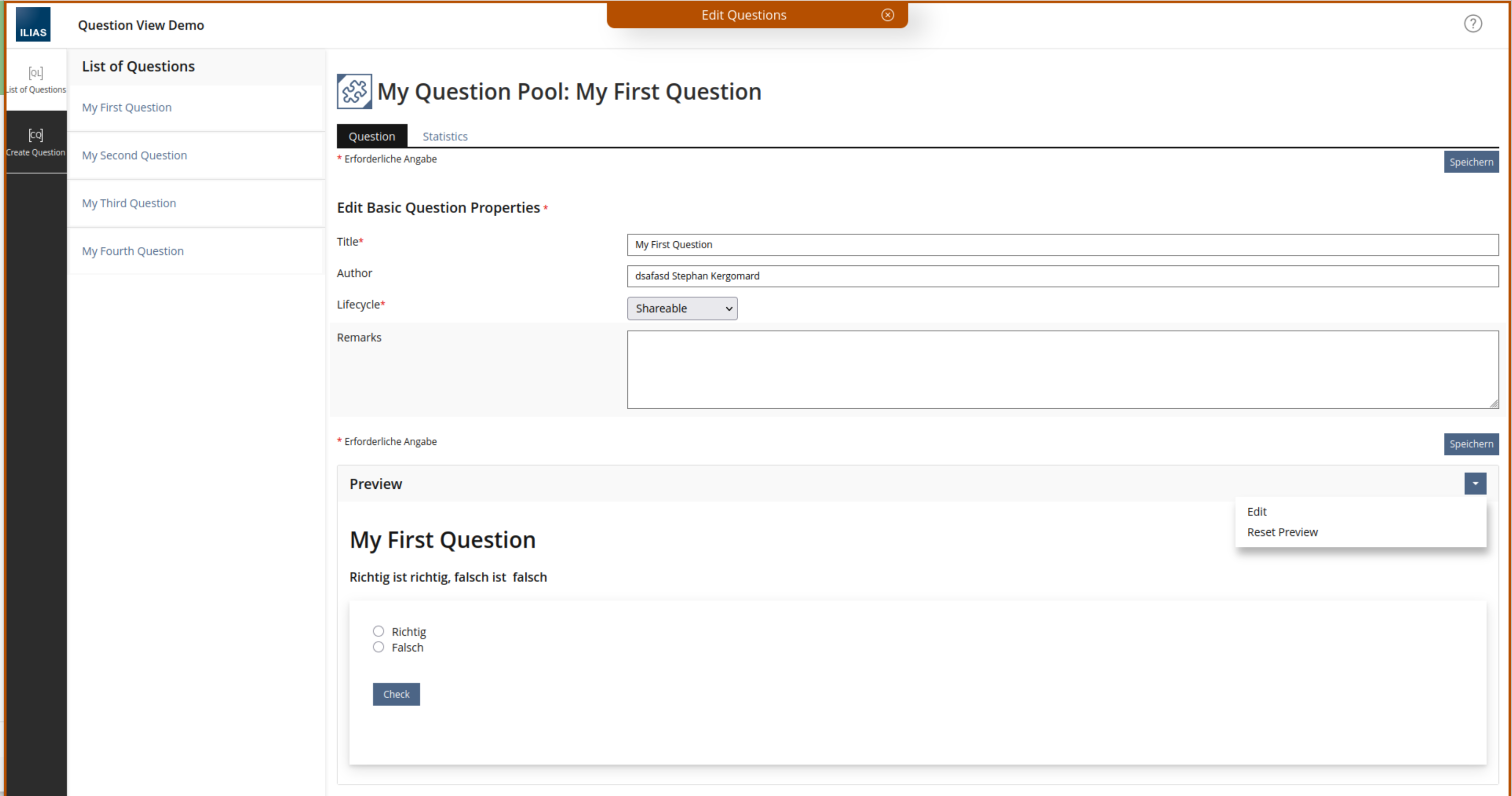Viewport: 1512px width, 796px height.
Task: Switch to the Question tab
Action: (x=371, y=136)
